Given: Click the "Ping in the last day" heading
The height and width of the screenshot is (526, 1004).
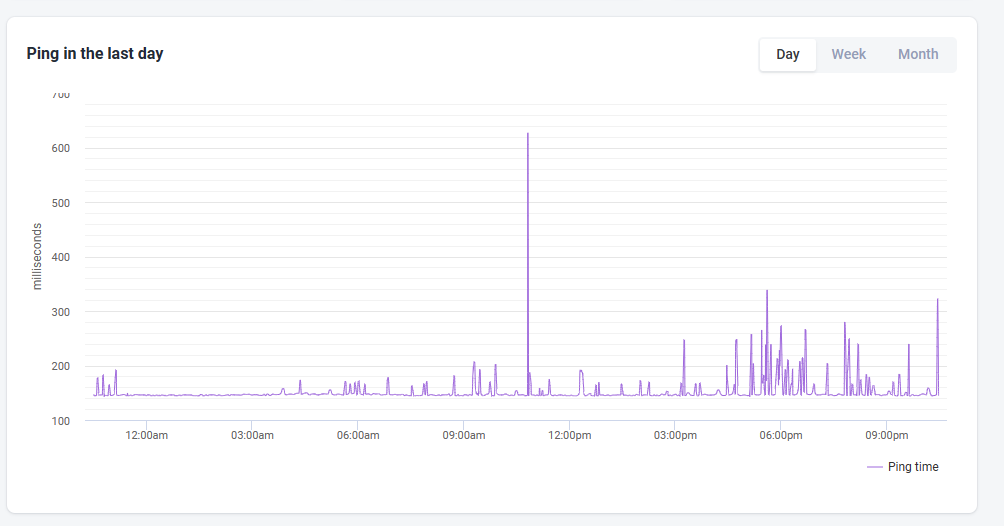Looking at the screenshot, I should (95, 54).
